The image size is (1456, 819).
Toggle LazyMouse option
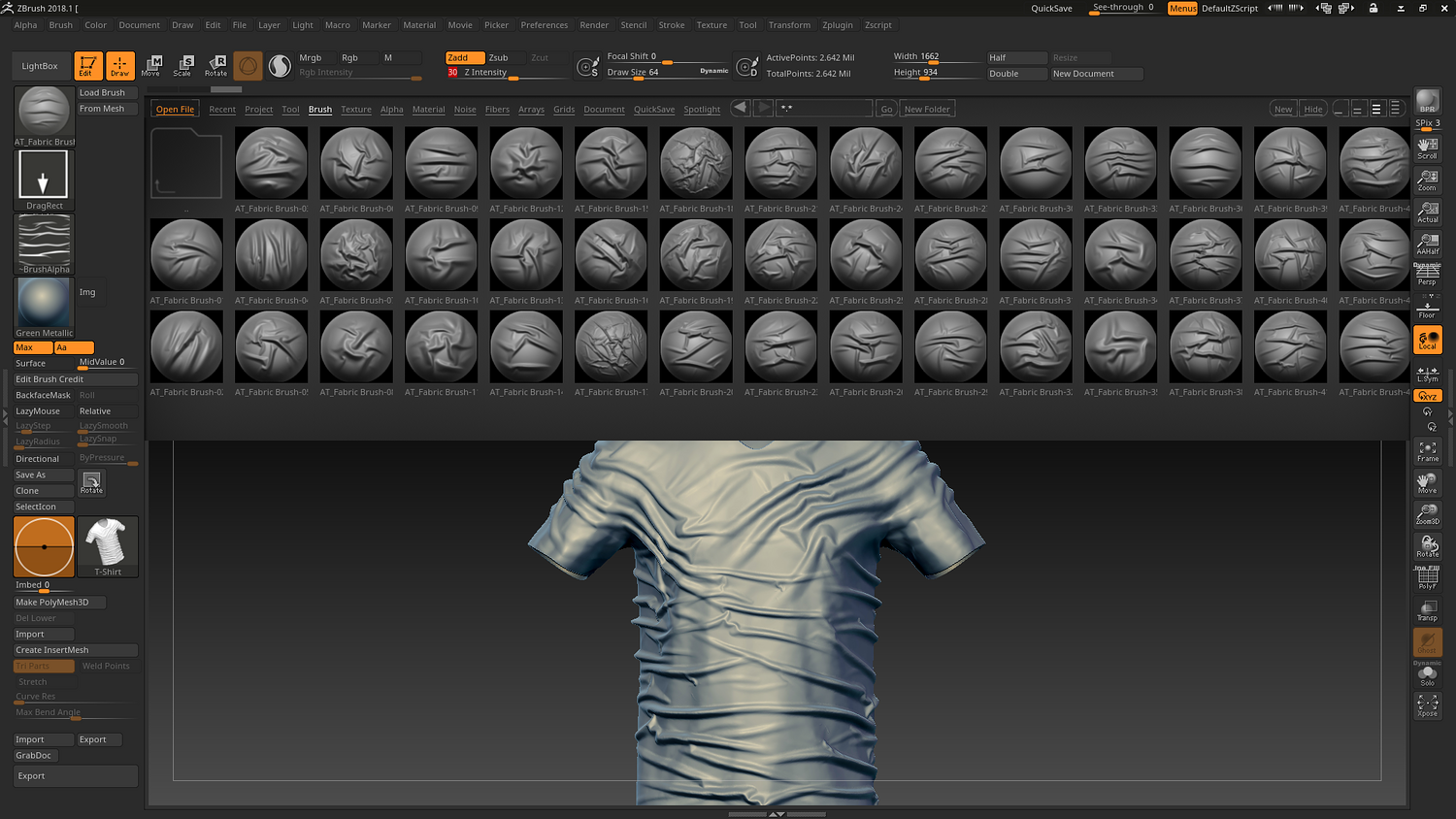pyautogui.click(x=44, y=410)
